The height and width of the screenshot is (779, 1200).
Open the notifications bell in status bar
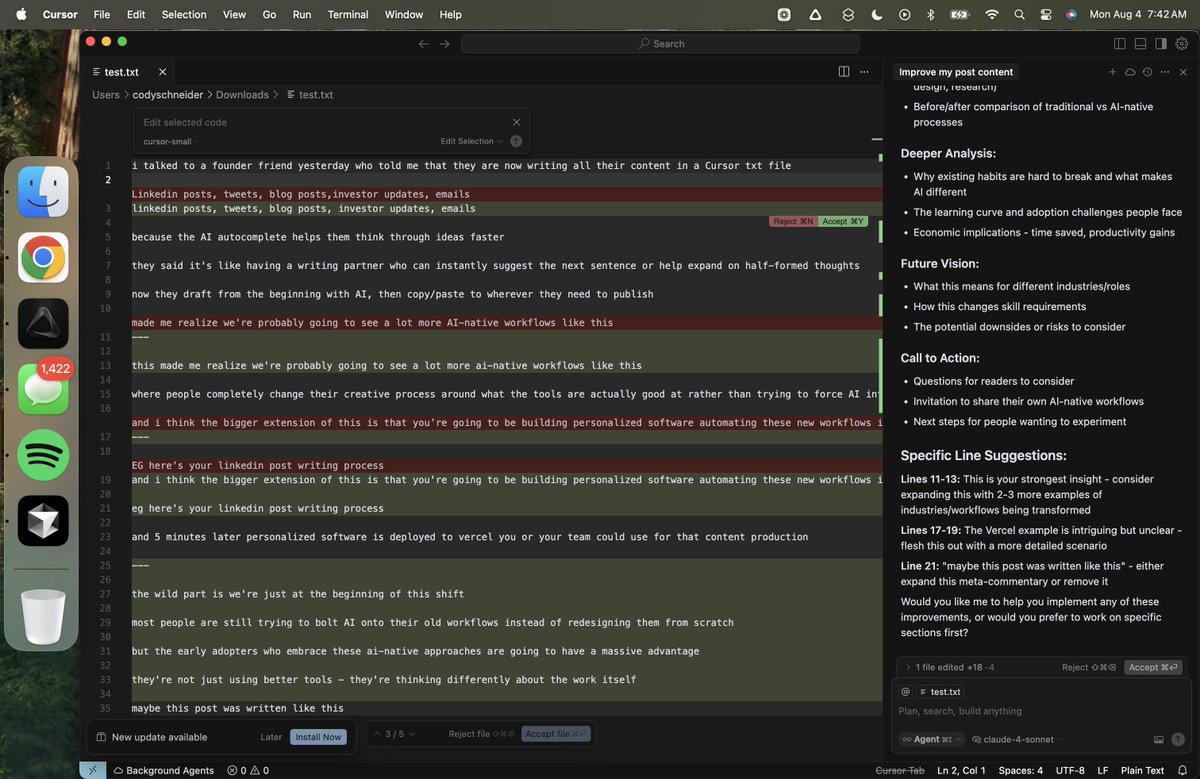coord(1182,771)
